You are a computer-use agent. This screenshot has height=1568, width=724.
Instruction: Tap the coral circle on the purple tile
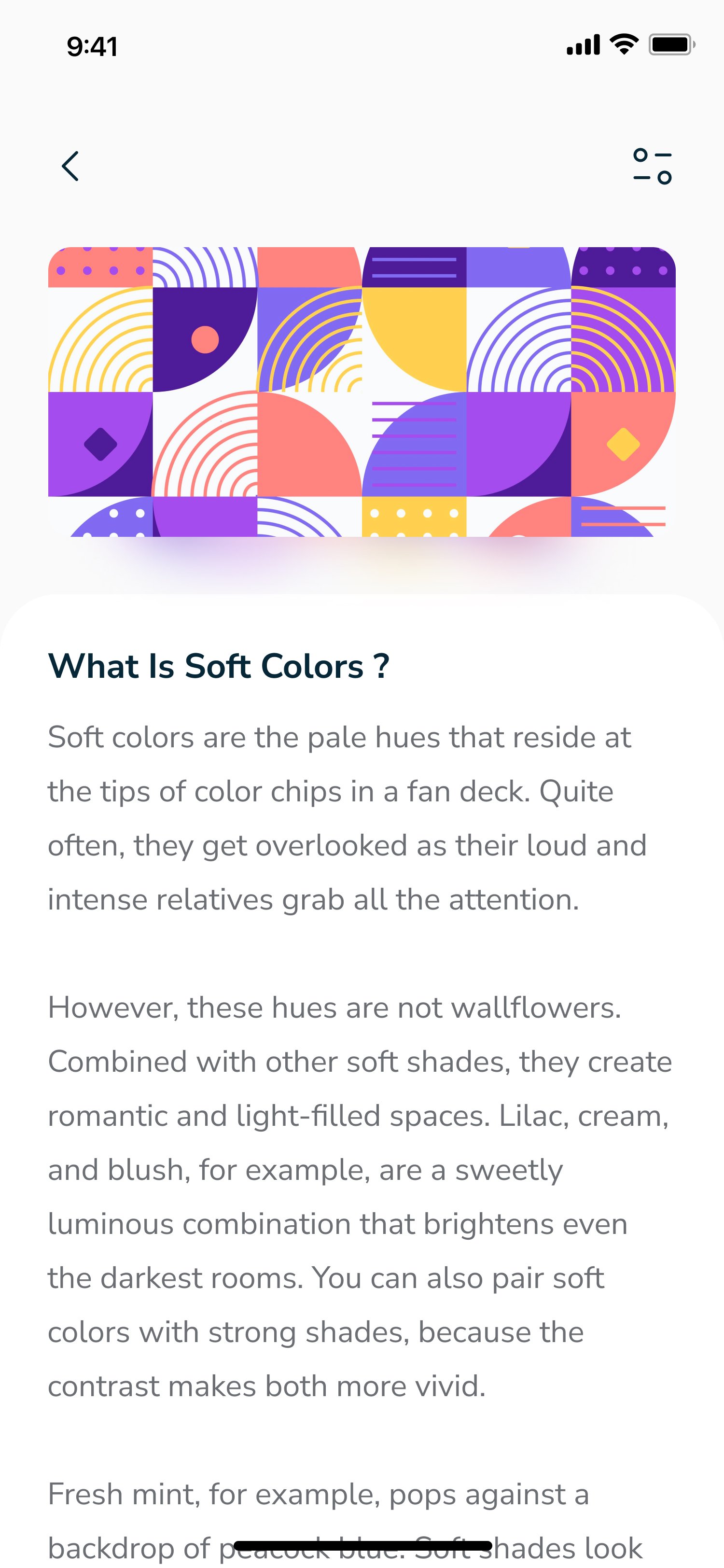click(205, 340)
